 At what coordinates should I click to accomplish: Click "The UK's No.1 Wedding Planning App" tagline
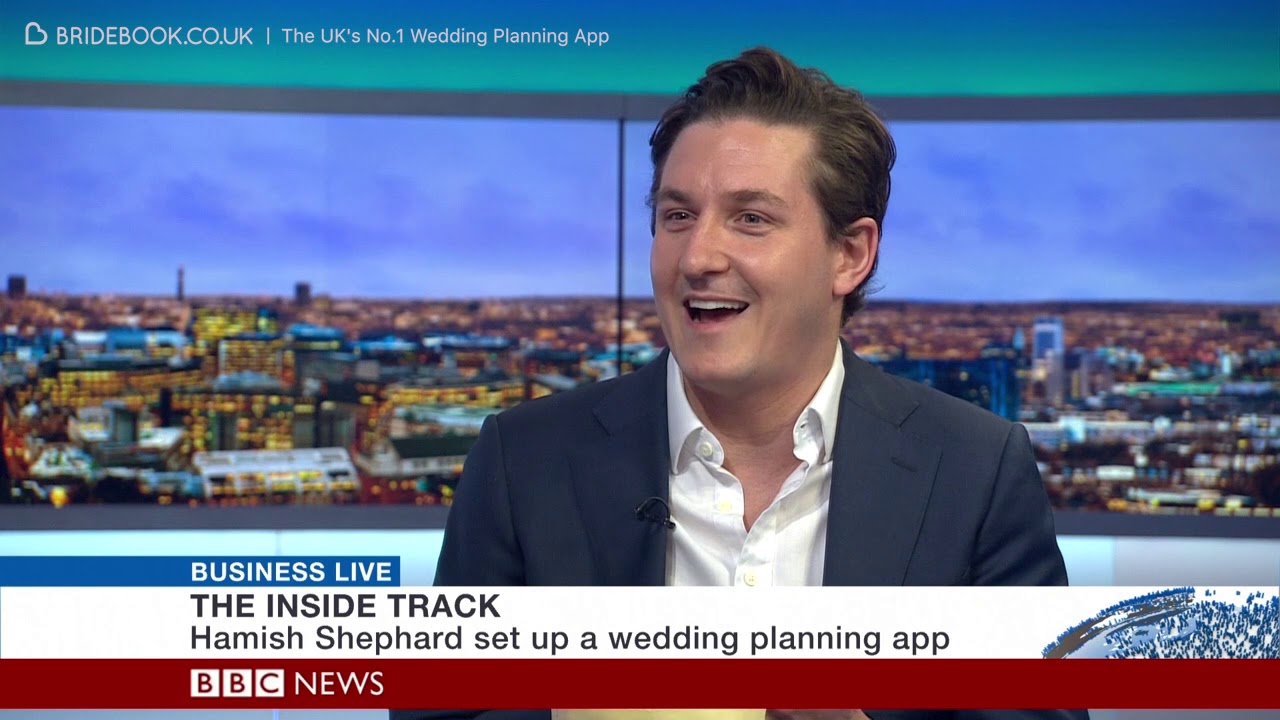pyautogui.click(x=445, y=36)
